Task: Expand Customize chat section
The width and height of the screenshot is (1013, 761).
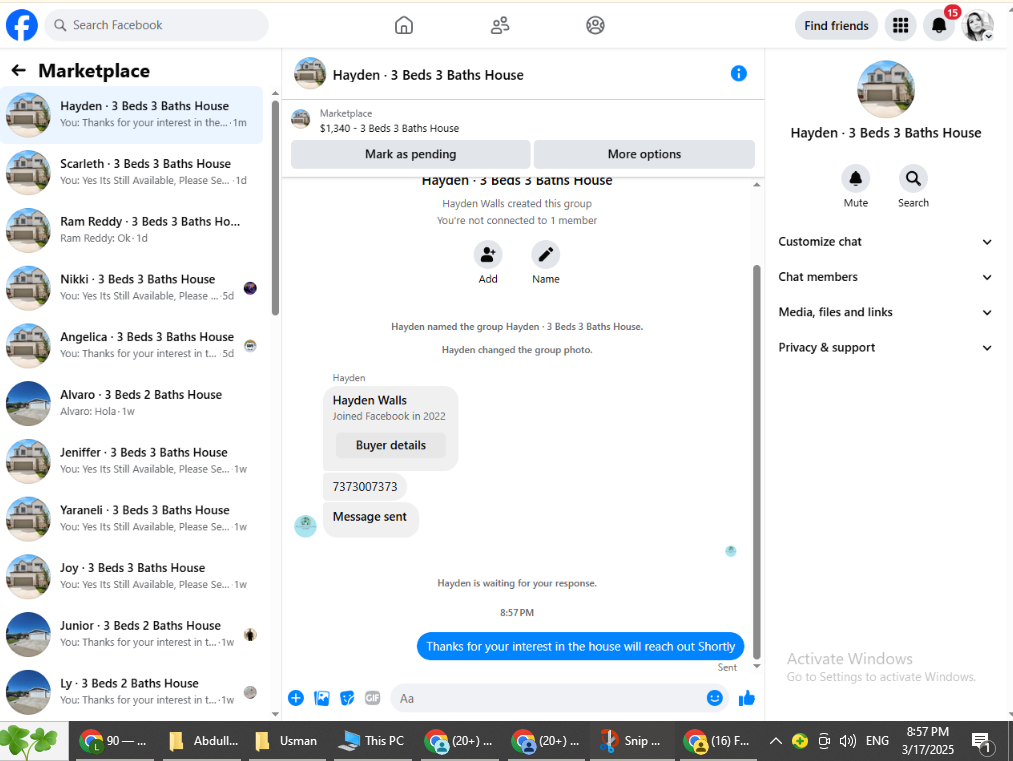Action: click(x=884, y=242)
